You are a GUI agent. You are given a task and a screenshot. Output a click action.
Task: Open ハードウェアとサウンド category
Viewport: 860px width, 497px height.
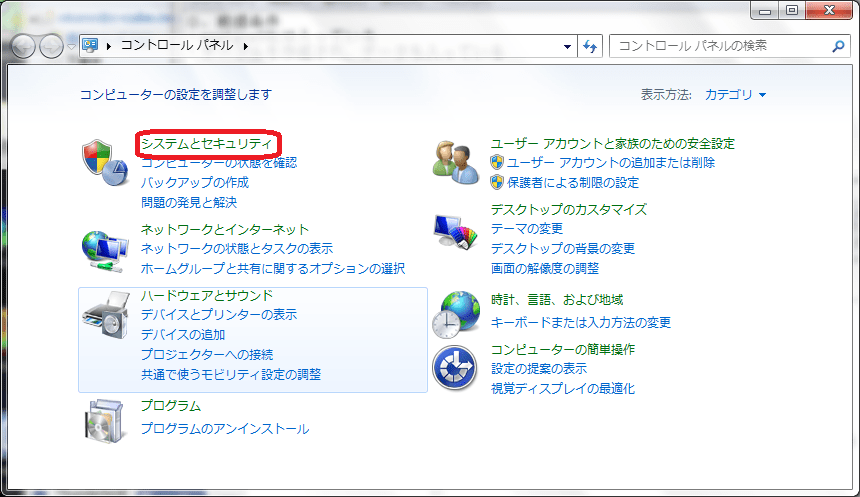tap(207, 295)
